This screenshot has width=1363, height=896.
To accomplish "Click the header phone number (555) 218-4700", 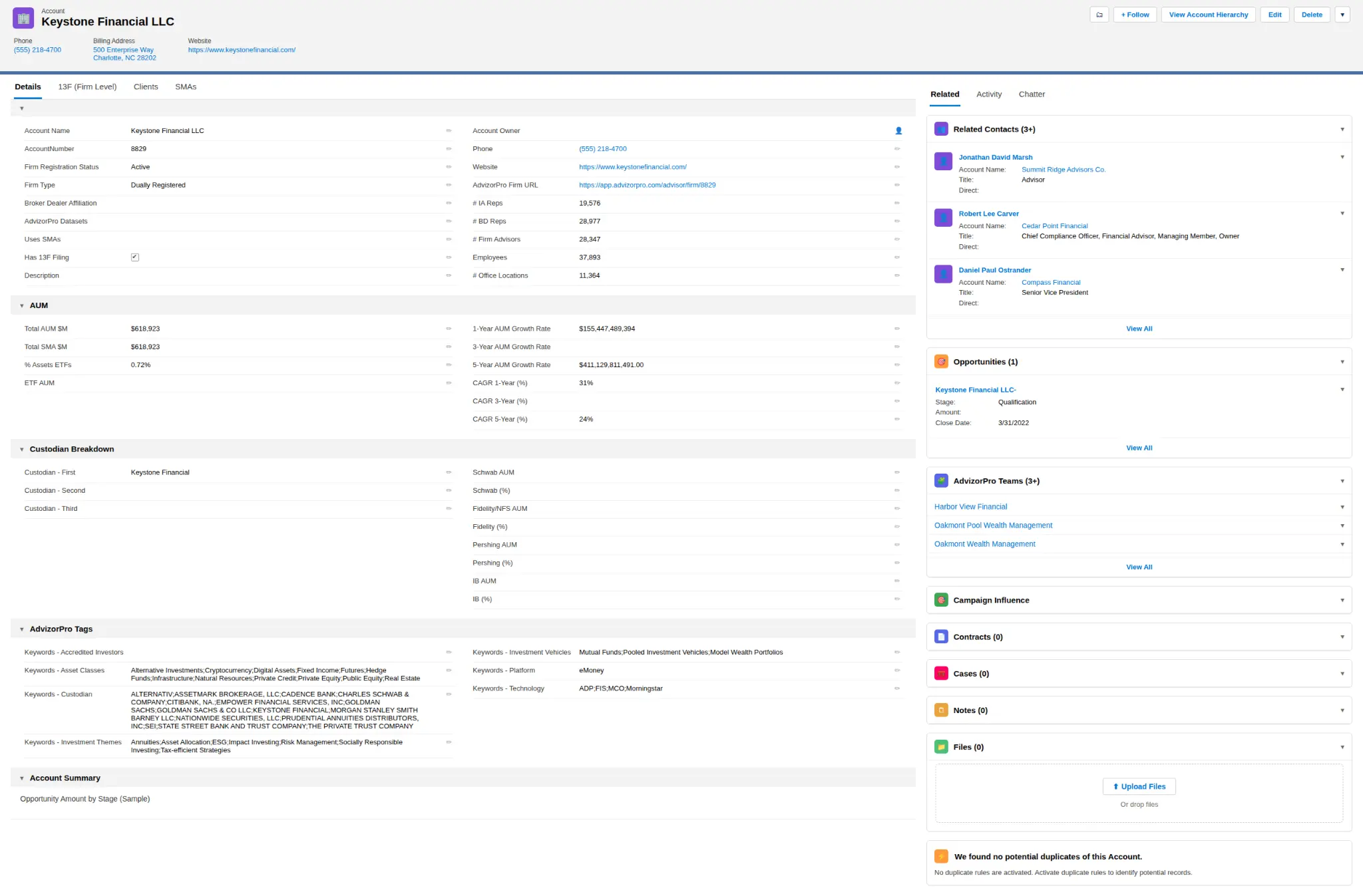I will (x=37, y=50).
